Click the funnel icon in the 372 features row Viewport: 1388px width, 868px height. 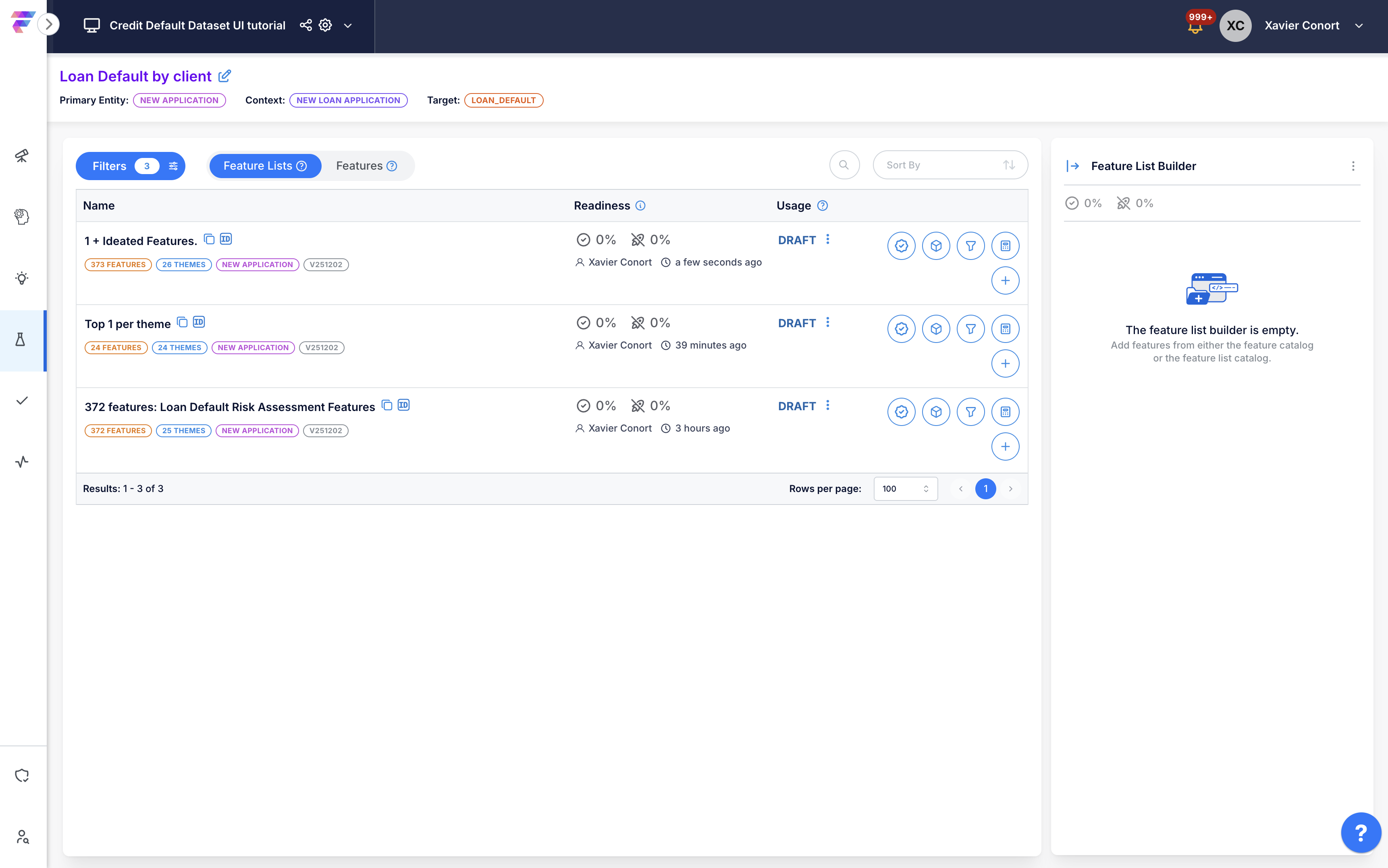(x=970, y=411)
